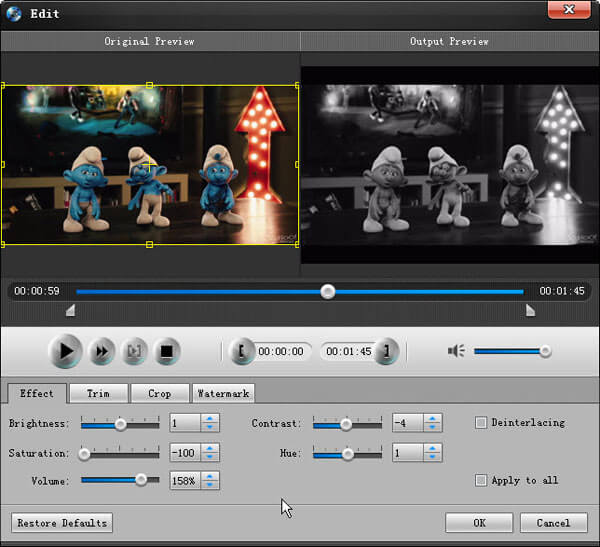Click the current time 00:00:59 label
The width and height of the screenshot is (600, 547).
tap(37, 291)
